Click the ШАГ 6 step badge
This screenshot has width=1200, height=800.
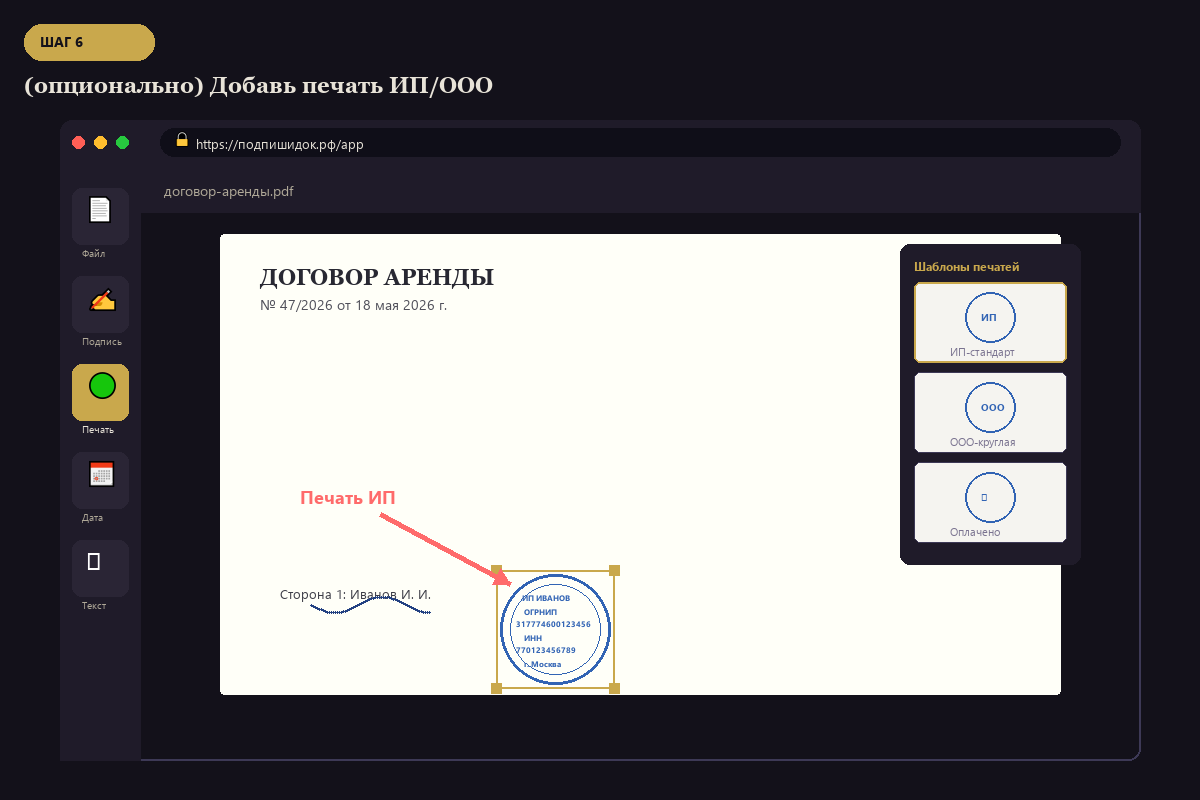tap(89, 42)
